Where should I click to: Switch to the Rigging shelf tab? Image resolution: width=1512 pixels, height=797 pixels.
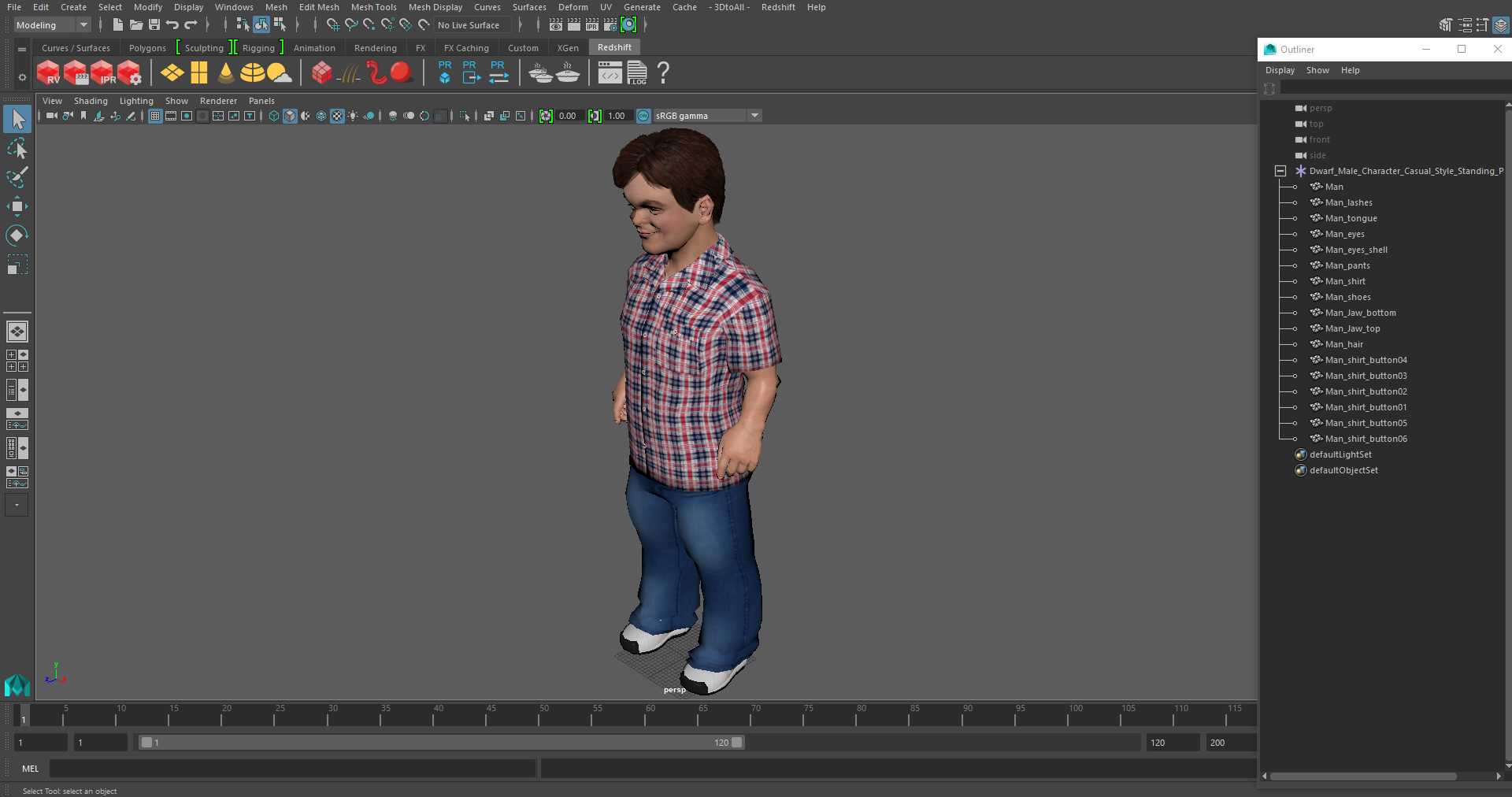tap(258, 48)
